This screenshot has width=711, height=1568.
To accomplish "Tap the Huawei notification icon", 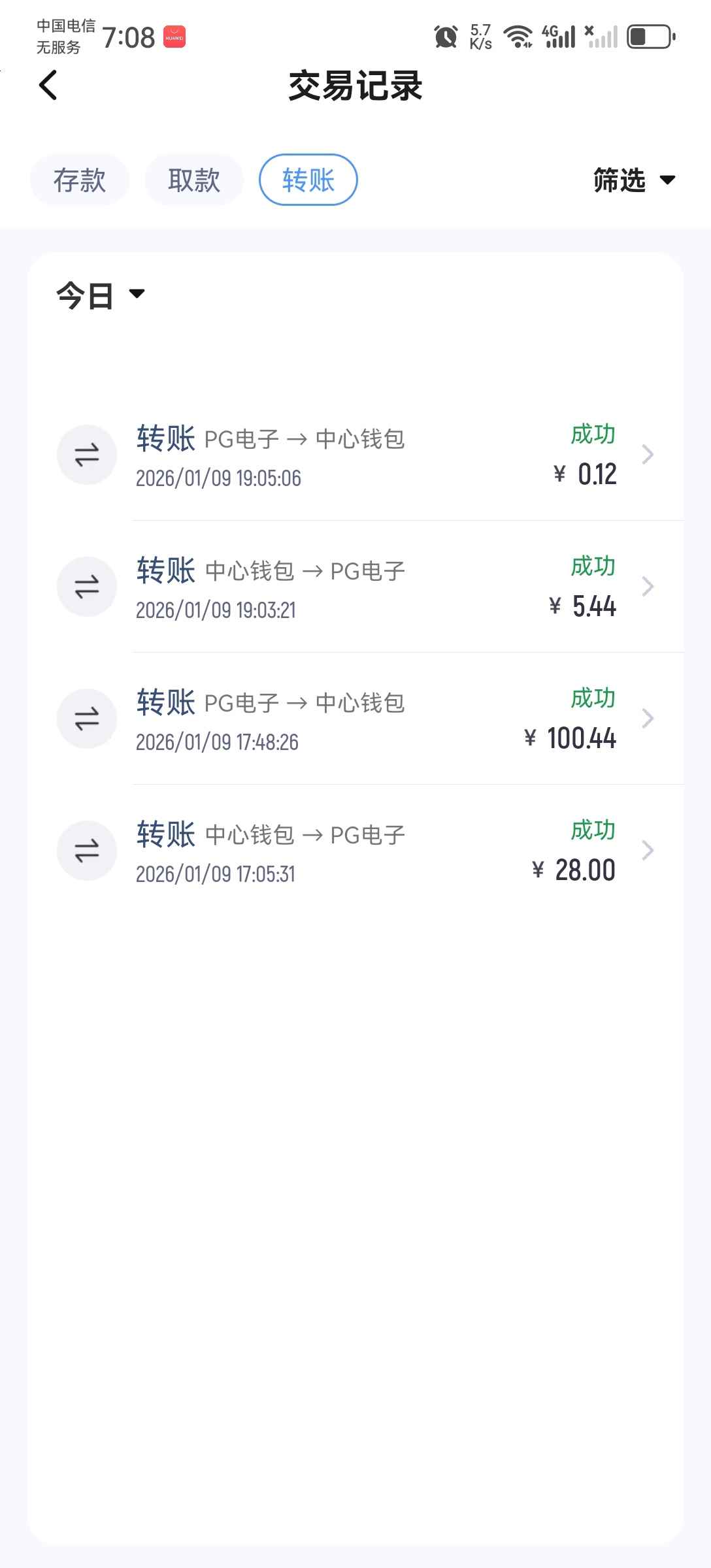I will point(174,37).
